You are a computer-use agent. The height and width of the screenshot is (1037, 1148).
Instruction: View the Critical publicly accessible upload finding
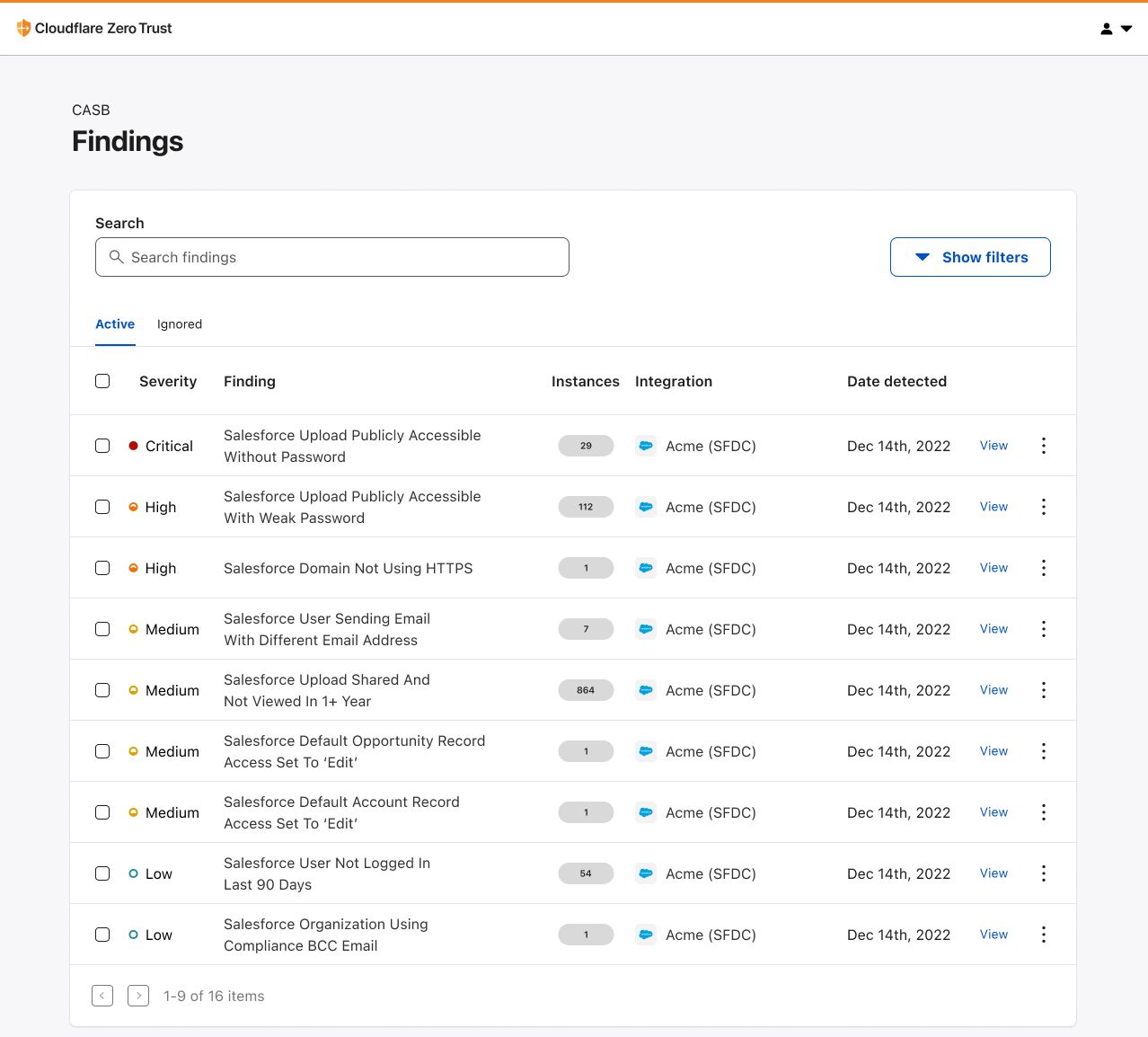[x=993, y=446]
